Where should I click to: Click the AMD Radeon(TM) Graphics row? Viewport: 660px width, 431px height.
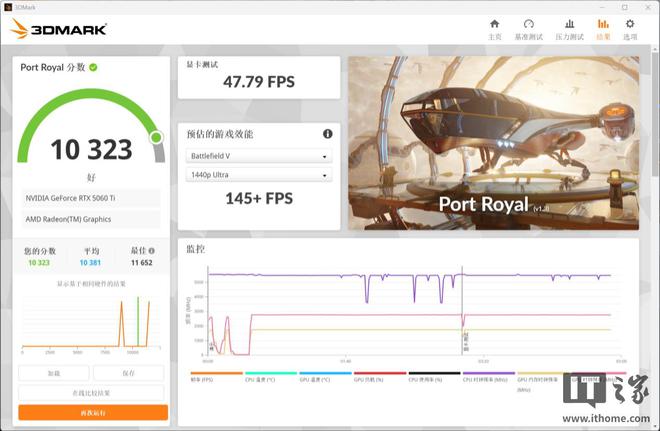coord(91,219)
